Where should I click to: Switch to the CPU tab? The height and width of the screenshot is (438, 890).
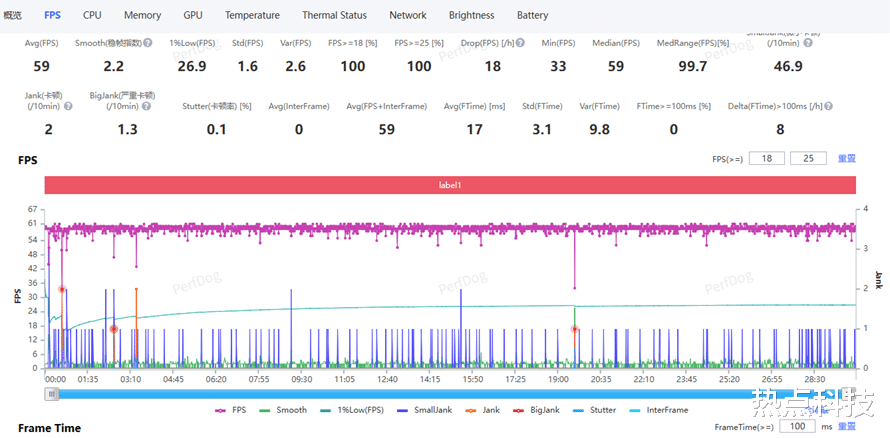[92, 15]
